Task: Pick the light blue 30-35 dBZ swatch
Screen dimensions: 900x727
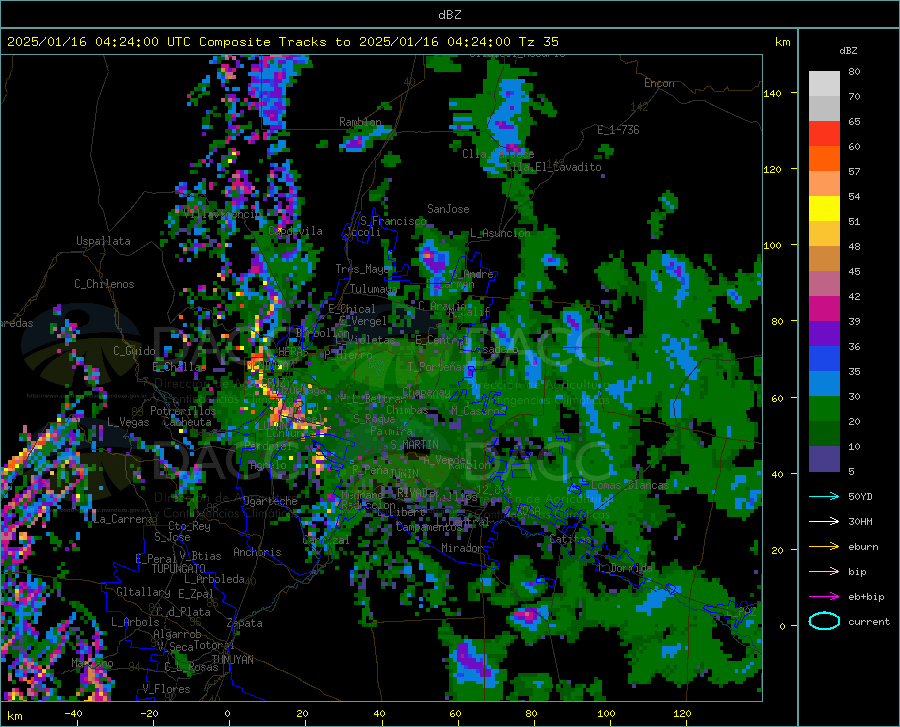Action: coord(824,384)
